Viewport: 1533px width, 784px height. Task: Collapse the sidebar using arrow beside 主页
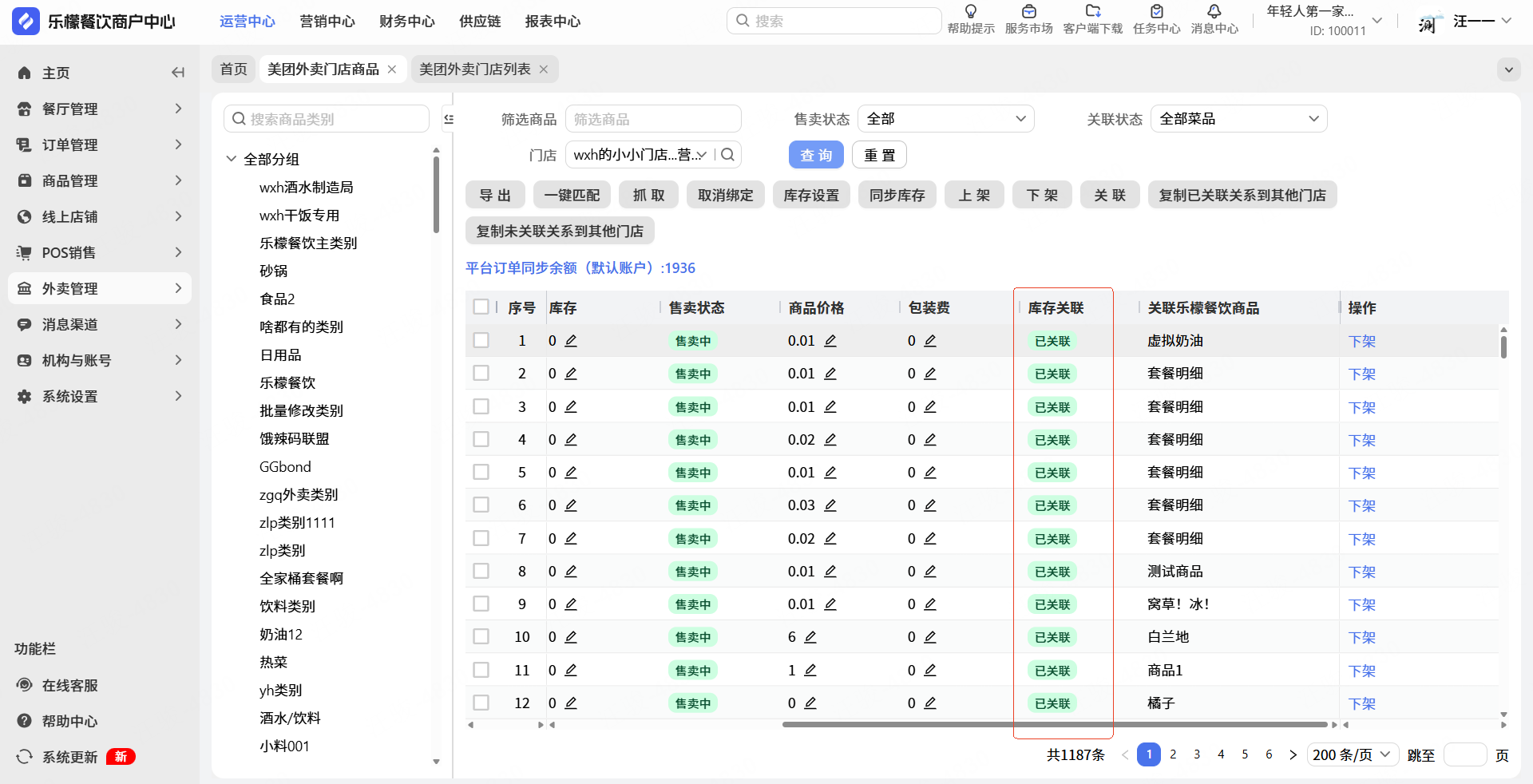tap(178, 73)
